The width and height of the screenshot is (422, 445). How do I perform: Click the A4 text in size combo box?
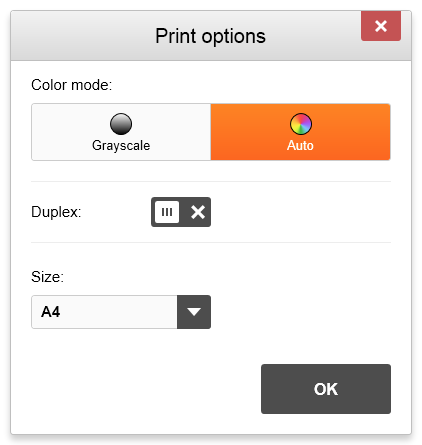50,312
